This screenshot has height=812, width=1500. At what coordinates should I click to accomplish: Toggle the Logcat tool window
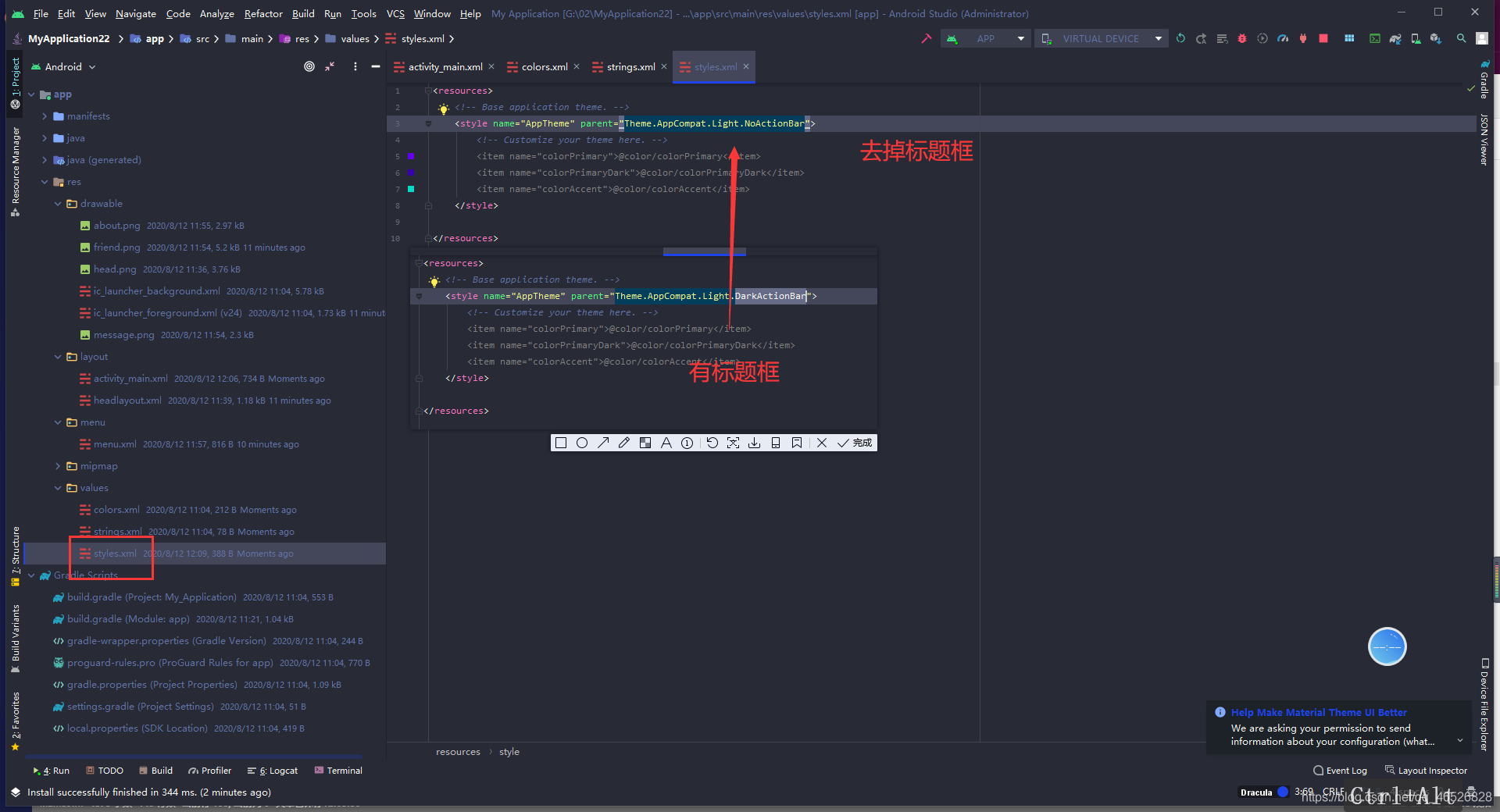(273, 771)
